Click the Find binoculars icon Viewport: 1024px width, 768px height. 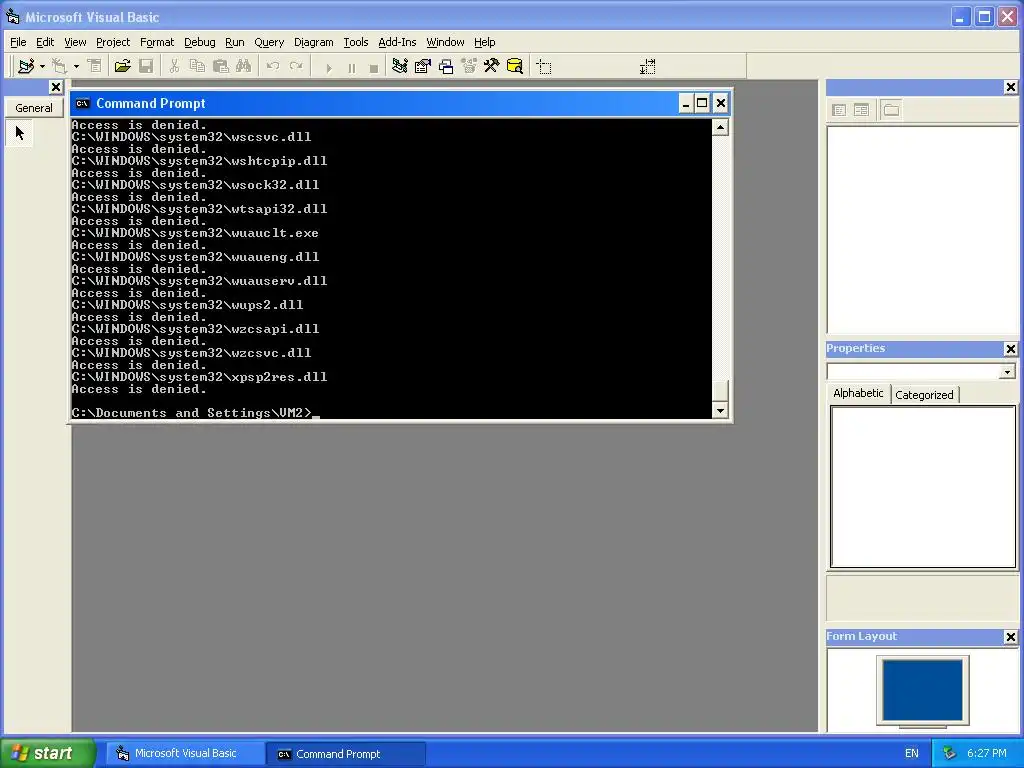(244, 66)
